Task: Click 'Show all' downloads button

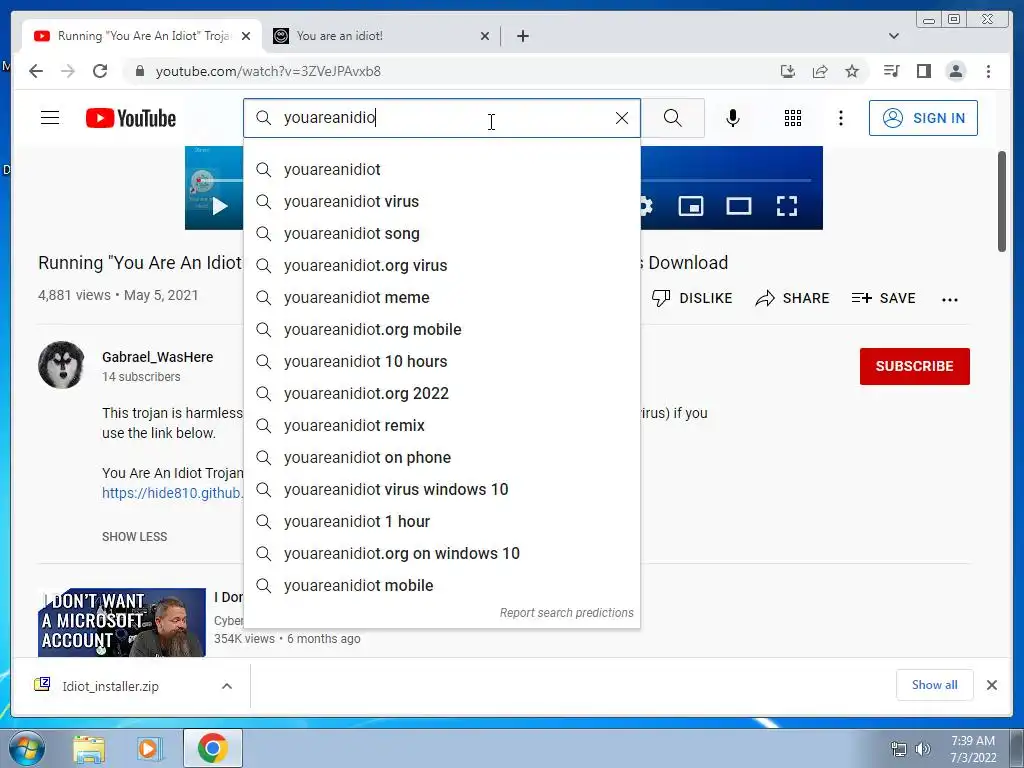Action: coord(935,684)
